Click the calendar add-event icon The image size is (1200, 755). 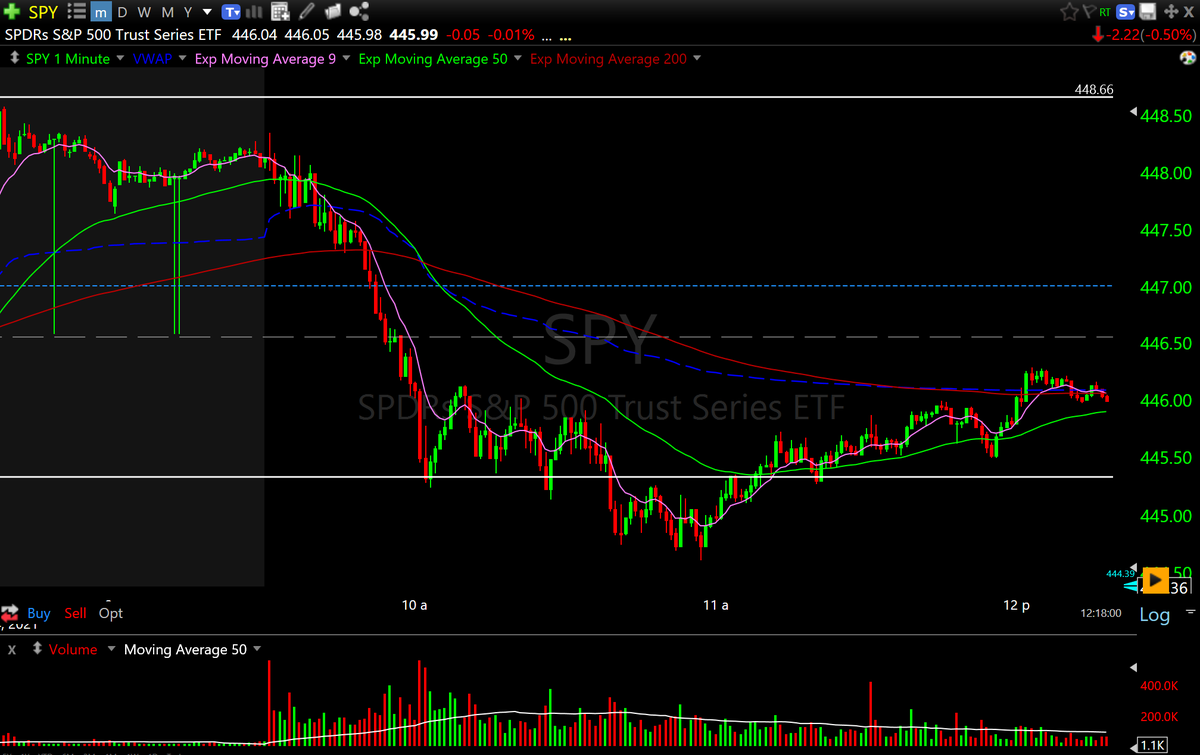pyautogui.click(x=280, y=12)
